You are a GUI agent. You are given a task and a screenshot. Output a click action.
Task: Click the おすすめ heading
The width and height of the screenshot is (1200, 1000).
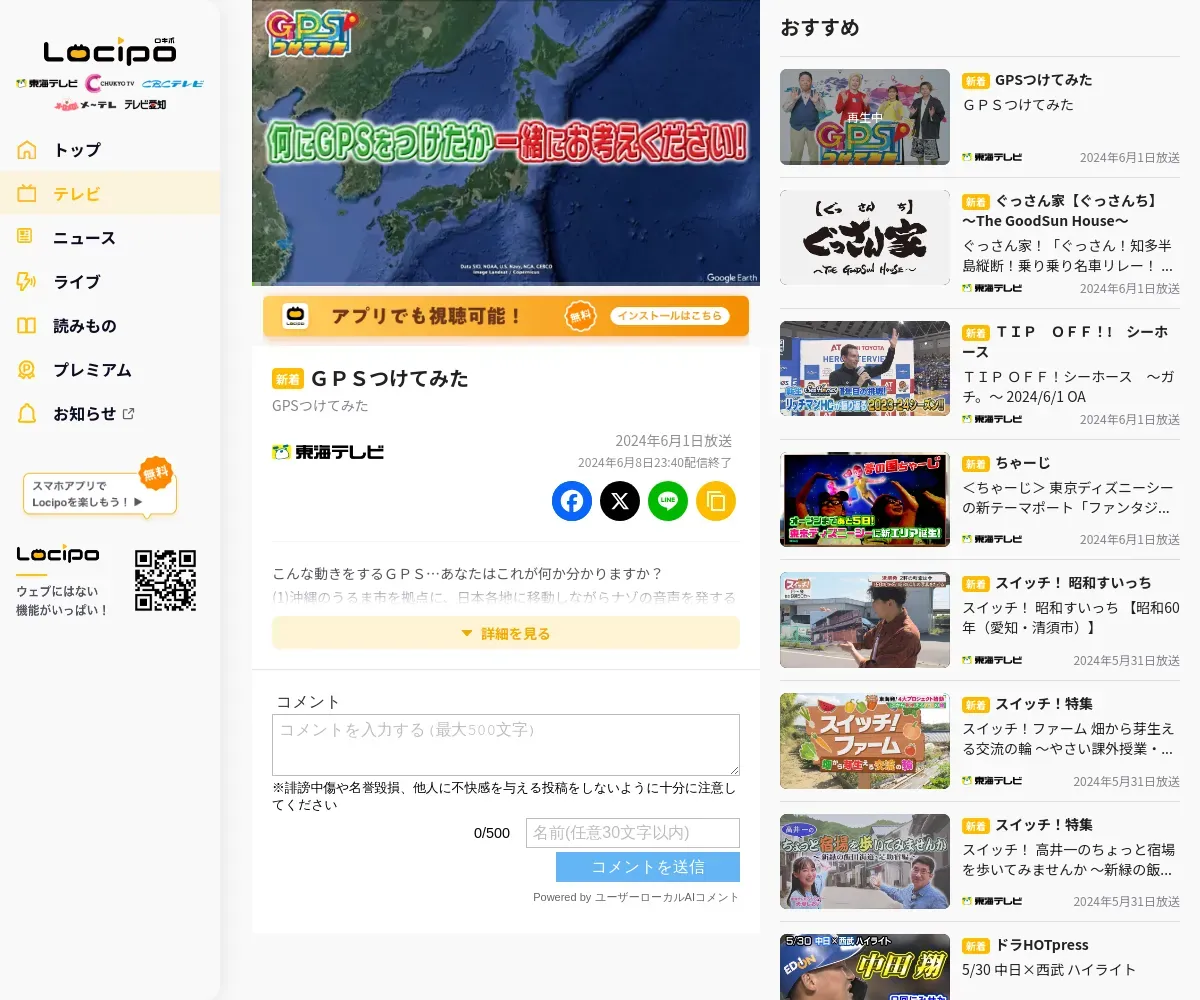820,28
